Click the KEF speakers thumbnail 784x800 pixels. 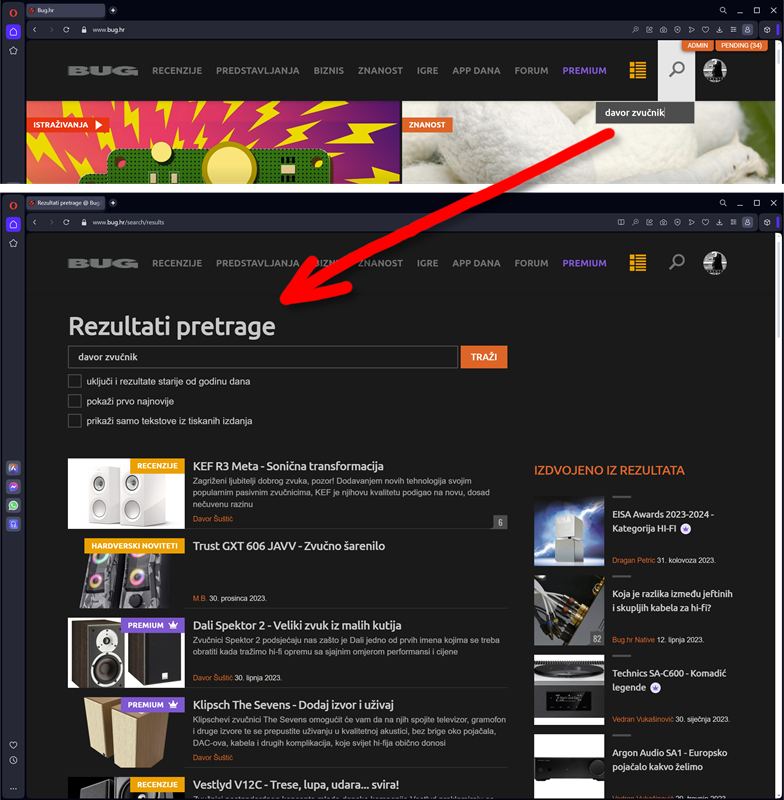pyautogui.click(x=126, y=493)
